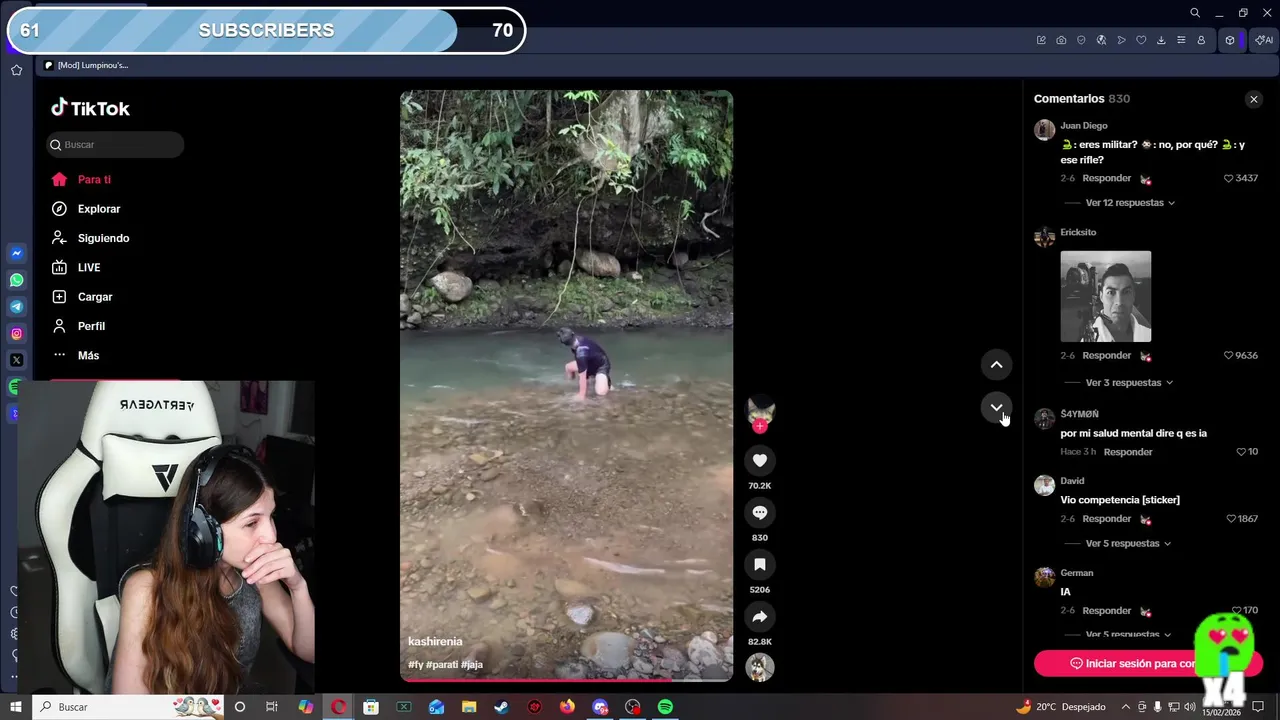Show hidden system tray icons chevron
This screenshot has width=1280, height=720.
coord(1125,707)
